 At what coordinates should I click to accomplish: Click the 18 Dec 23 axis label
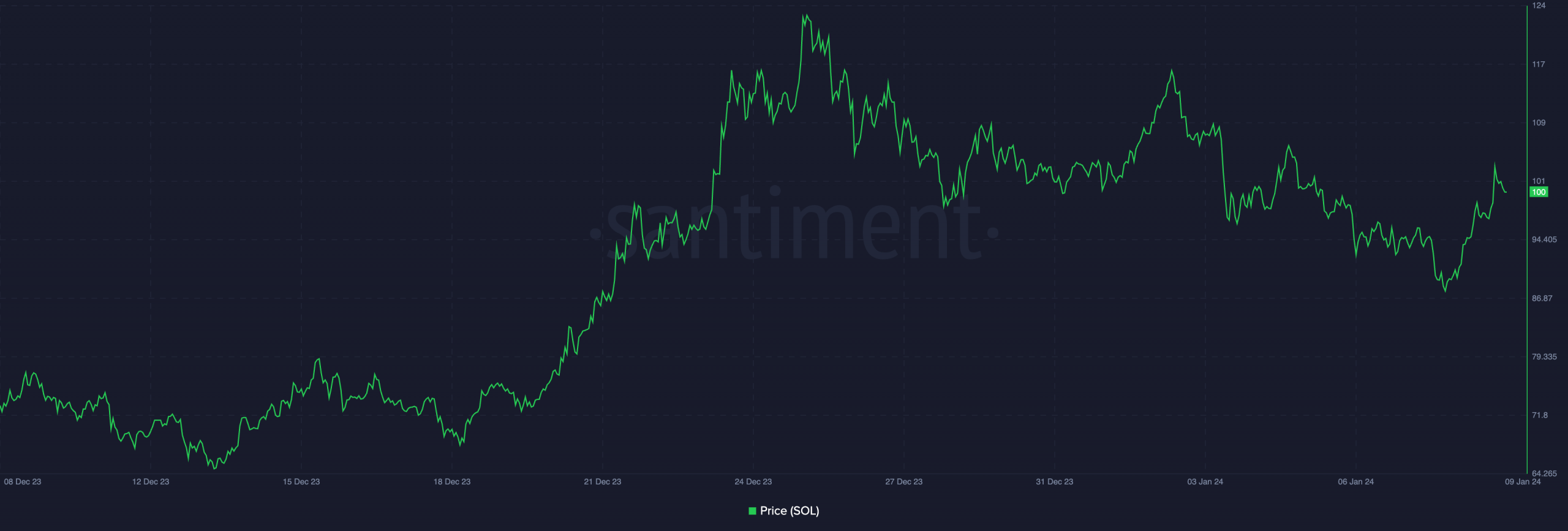[x=452, y=482]
